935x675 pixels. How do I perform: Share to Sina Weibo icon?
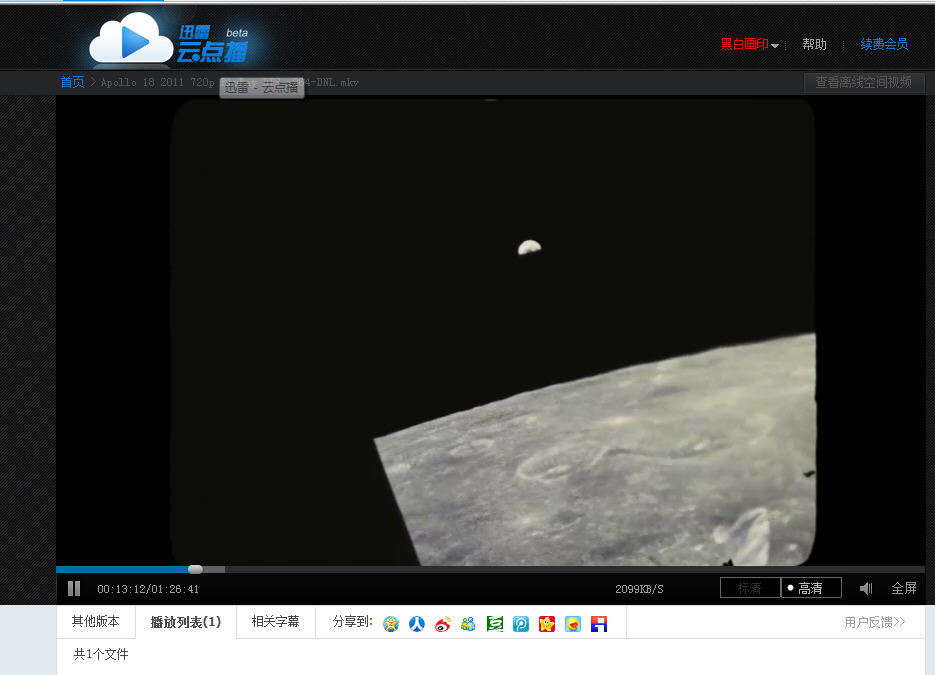442,624
